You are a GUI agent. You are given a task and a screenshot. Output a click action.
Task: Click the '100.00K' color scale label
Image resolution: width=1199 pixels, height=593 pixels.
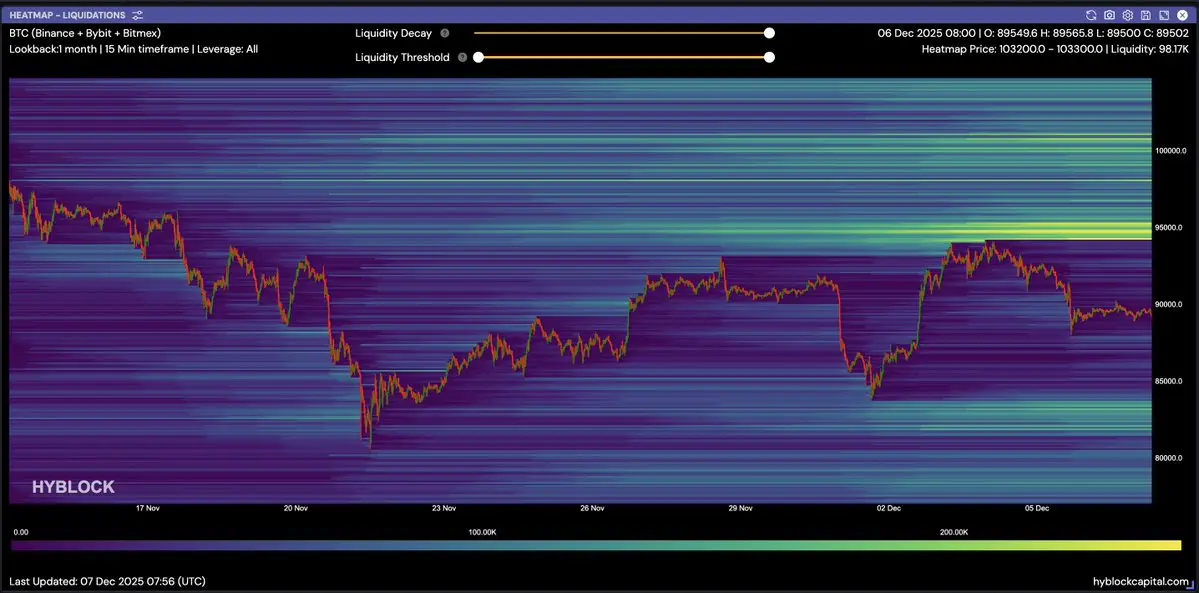483,532
